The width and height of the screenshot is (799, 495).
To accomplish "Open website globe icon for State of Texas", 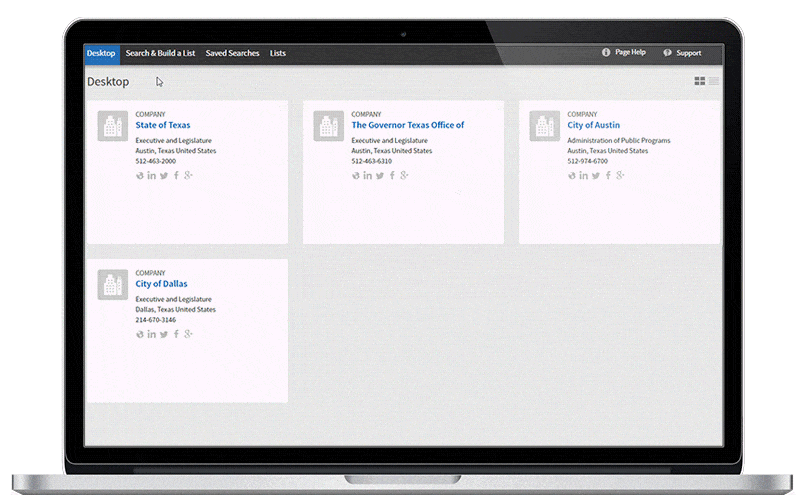I will click(x=140, y=176).
